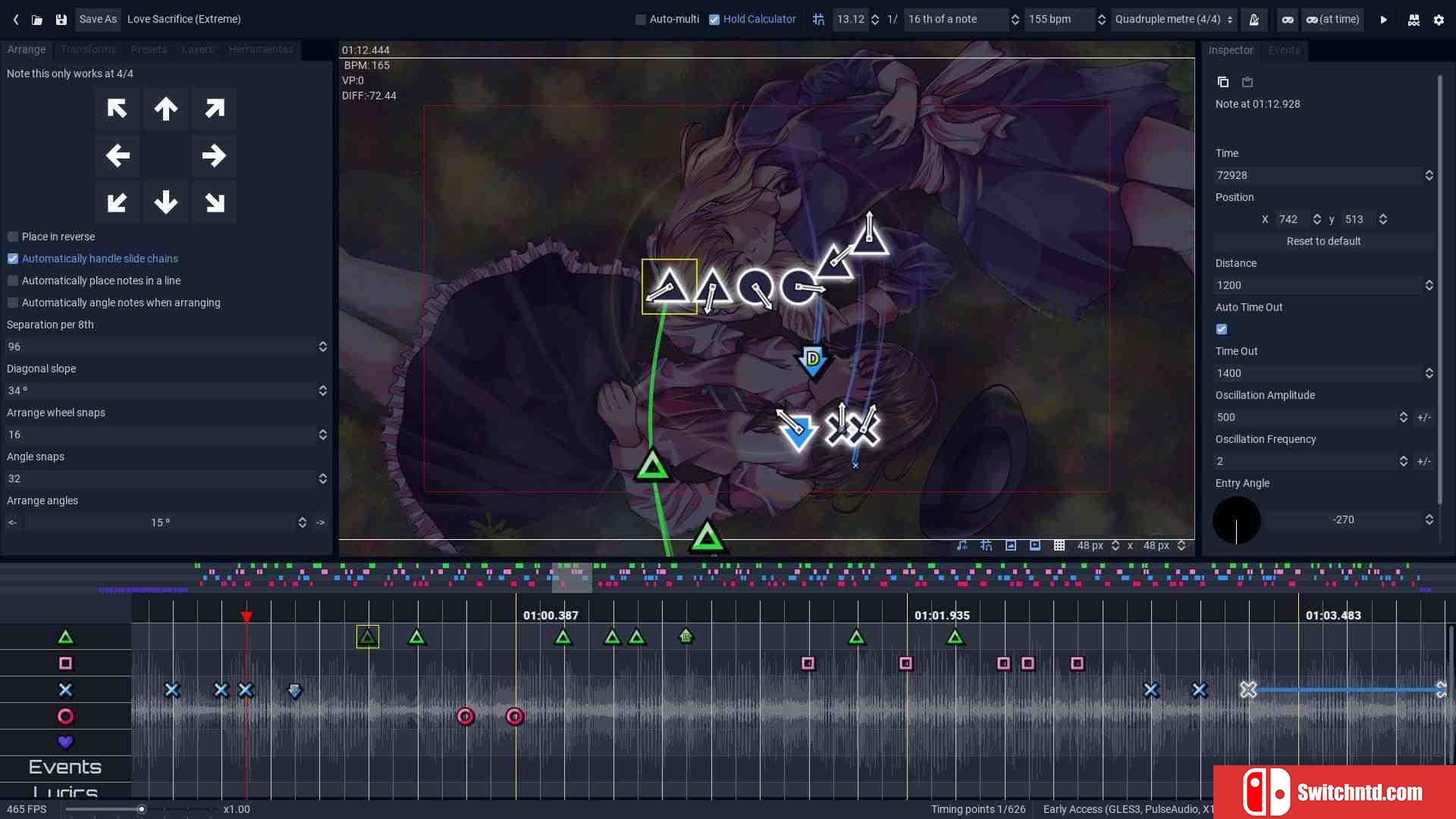Select the square note track icon

[65, 664]
